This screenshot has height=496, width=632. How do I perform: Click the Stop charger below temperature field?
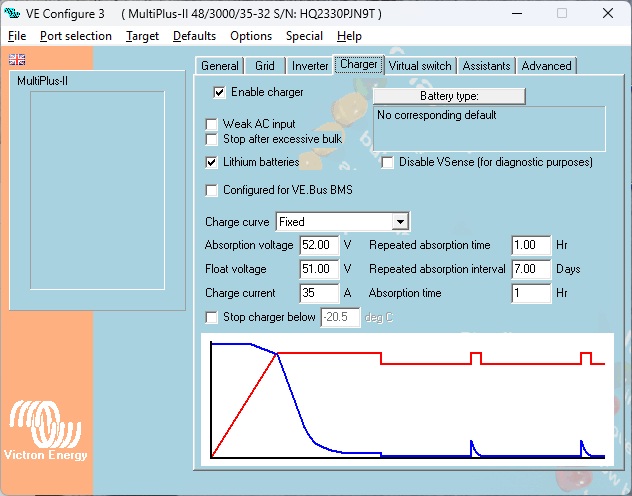coord(340,318)
